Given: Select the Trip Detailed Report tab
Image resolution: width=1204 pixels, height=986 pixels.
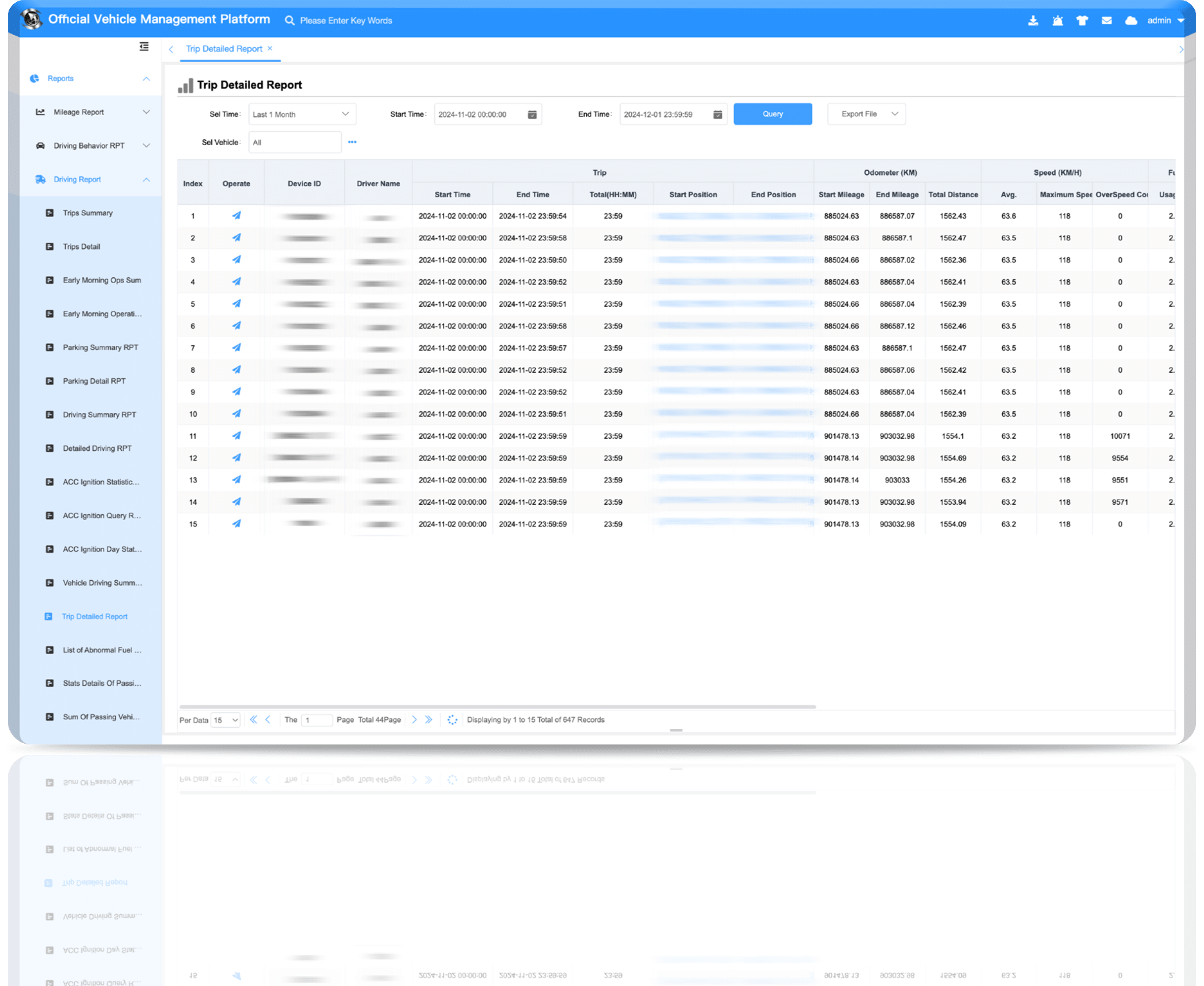Looking at the screenshot, I should click(224, 49).
